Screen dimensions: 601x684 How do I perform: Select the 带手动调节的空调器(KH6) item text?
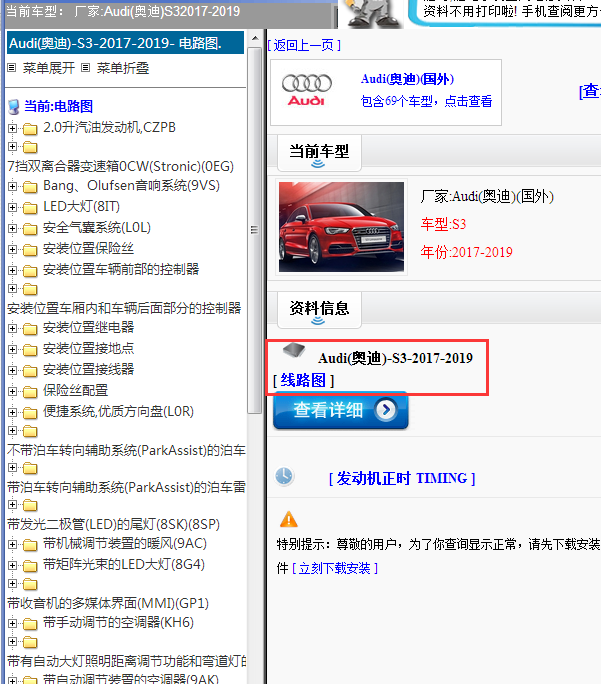coord(118,622)
